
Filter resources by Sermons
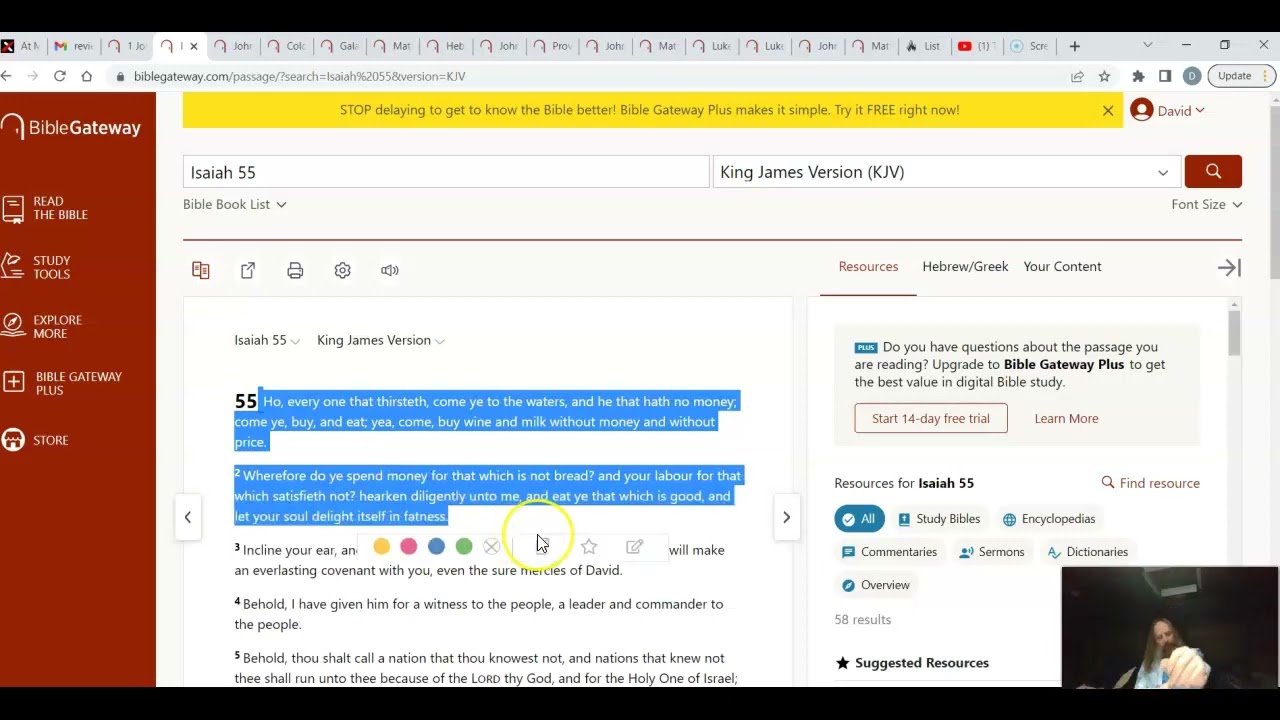pyautogui.click(x=992, y=552)
